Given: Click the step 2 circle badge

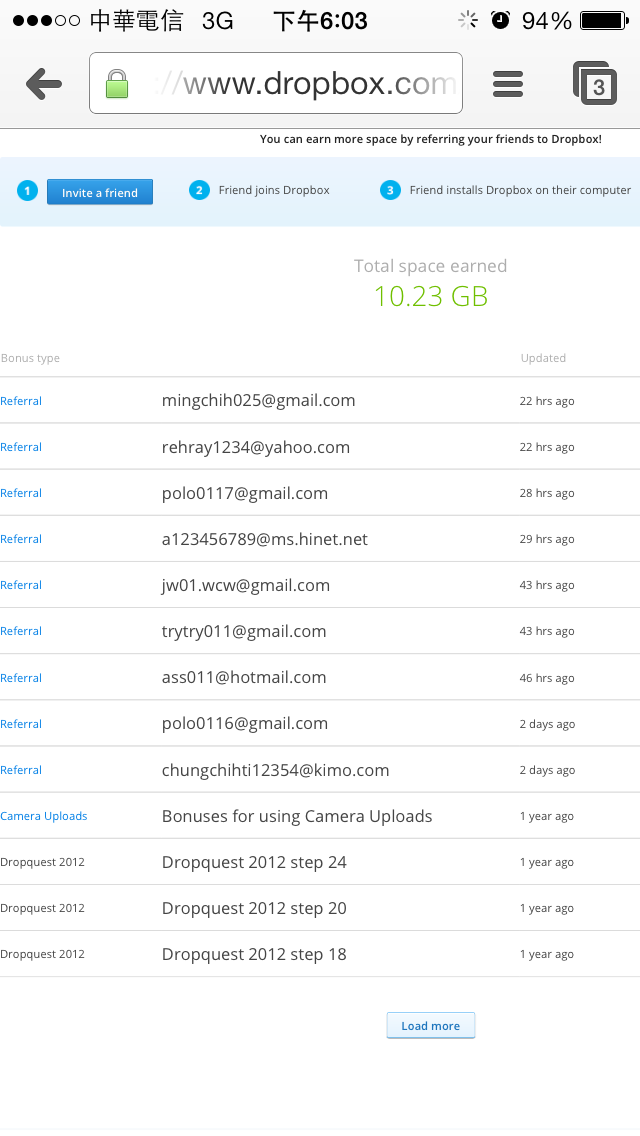Looking at the screenshot, I should point(199,190).
